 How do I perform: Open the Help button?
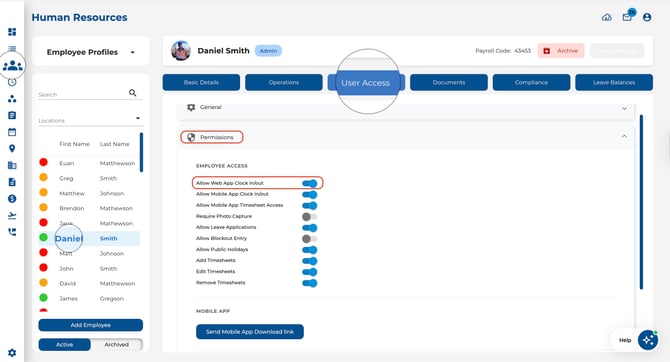[625, 340]
